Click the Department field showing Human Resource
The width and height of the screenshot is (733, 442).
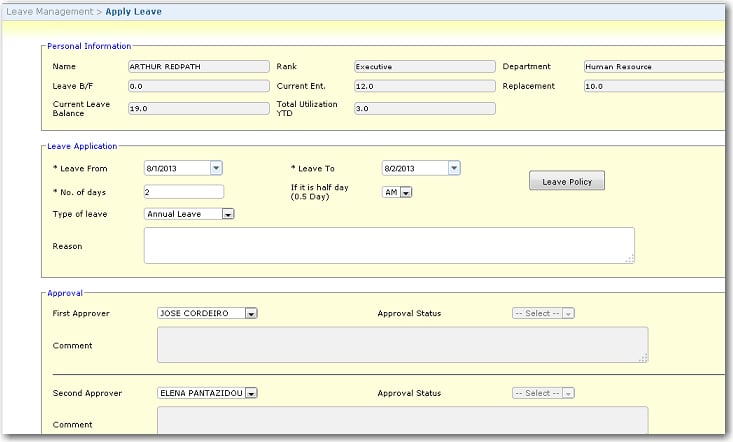coord(653,67)
